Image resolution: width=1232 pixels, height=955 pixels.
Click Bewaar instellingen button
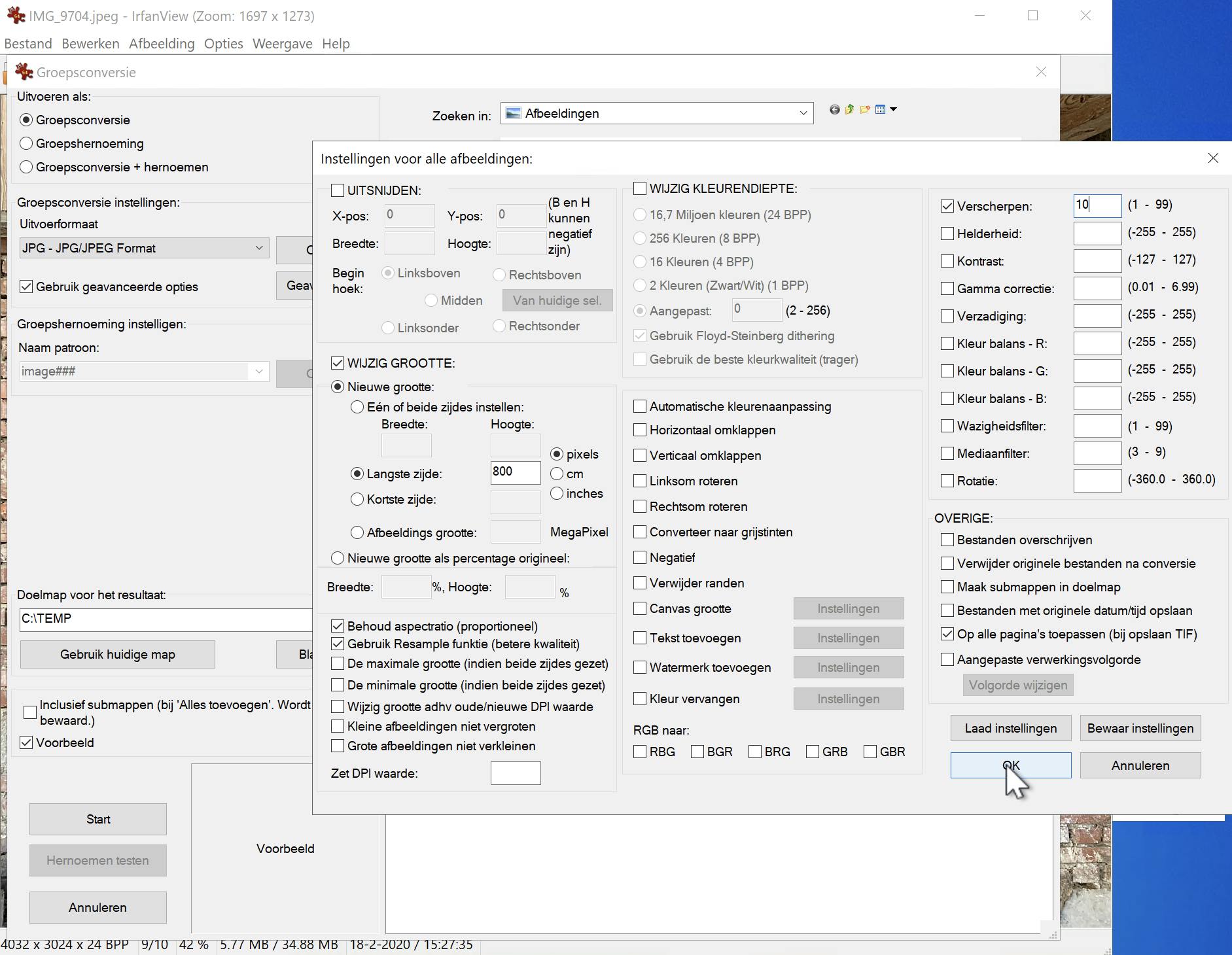pos(1140,728)
